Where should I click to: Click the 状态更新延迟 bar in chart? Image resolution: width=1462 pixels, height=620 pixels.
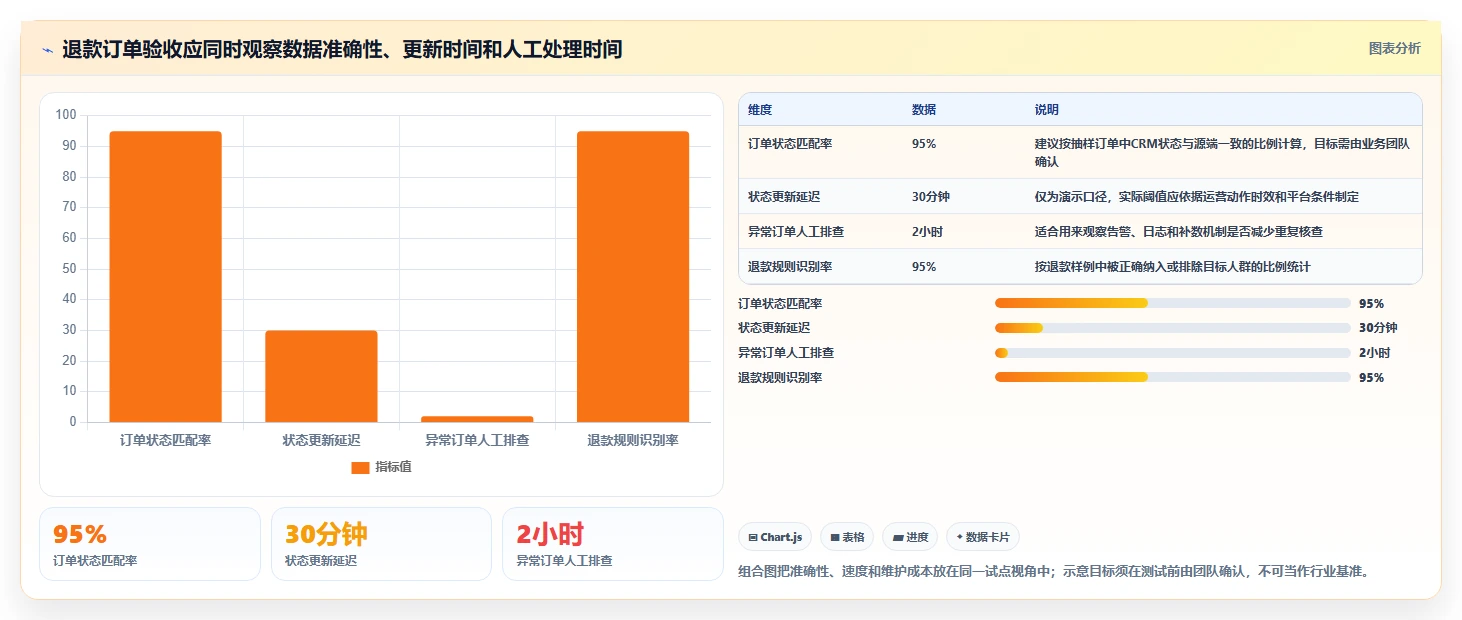[x=321, y=376]
